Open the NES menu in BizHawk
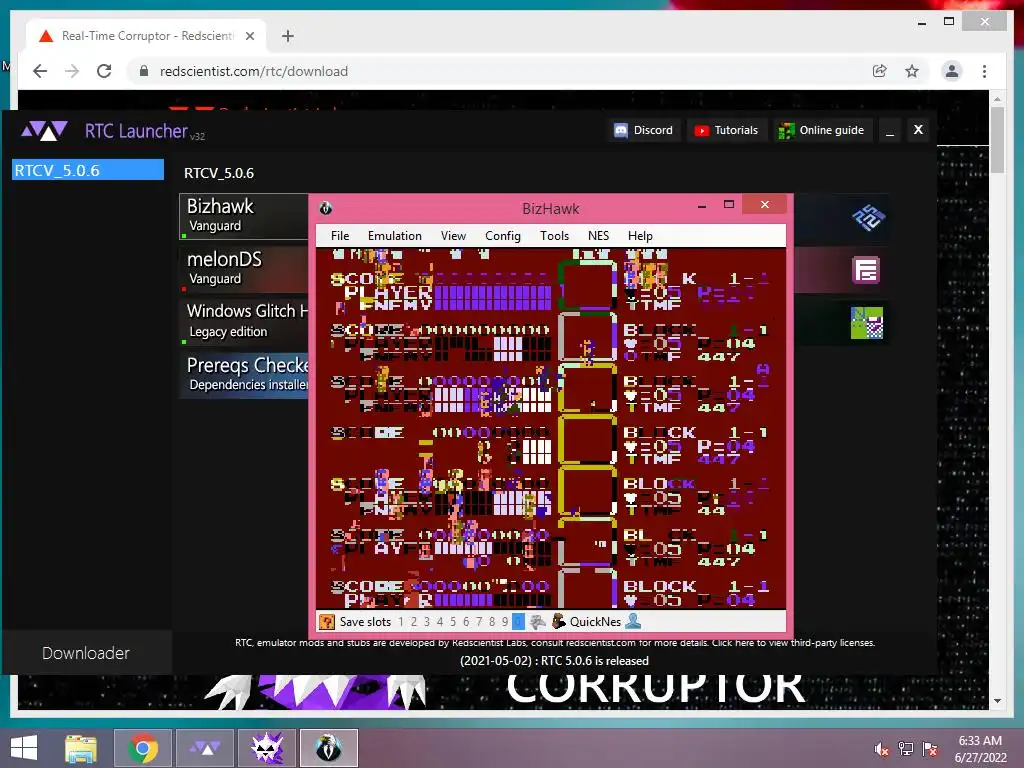 [x=598, y=236]
